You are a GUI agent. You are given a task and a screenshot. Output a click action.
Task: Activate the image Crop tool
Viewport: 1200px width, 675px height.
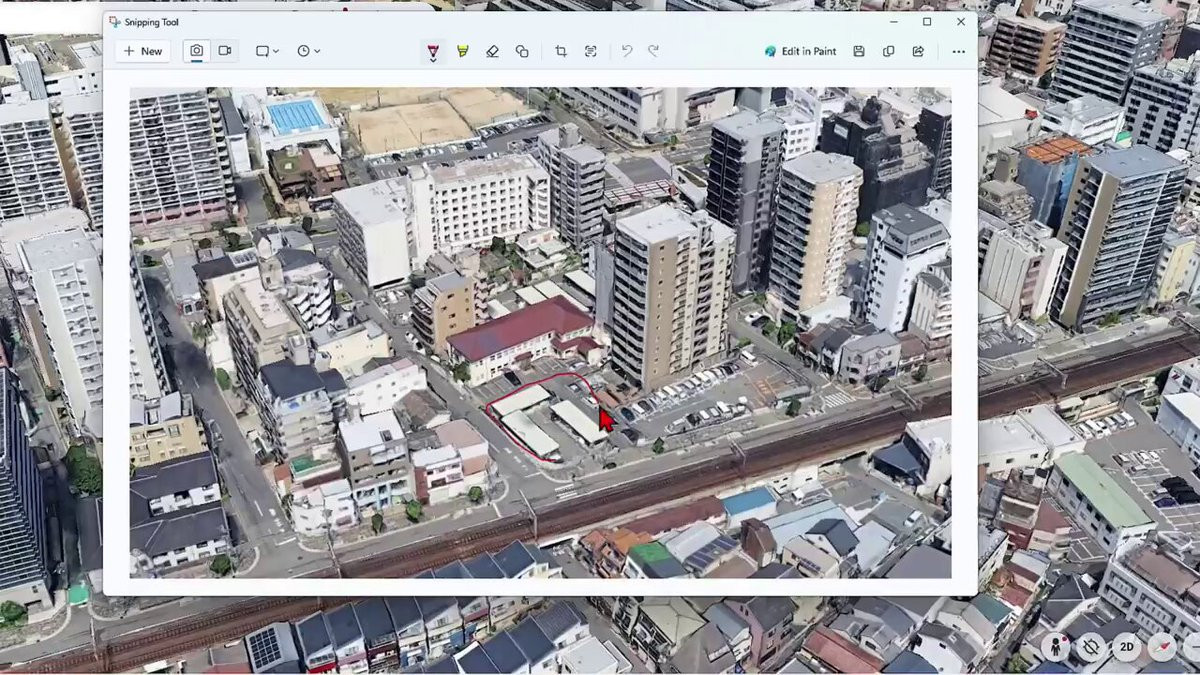pyautogui.click(x=561, y=51)
